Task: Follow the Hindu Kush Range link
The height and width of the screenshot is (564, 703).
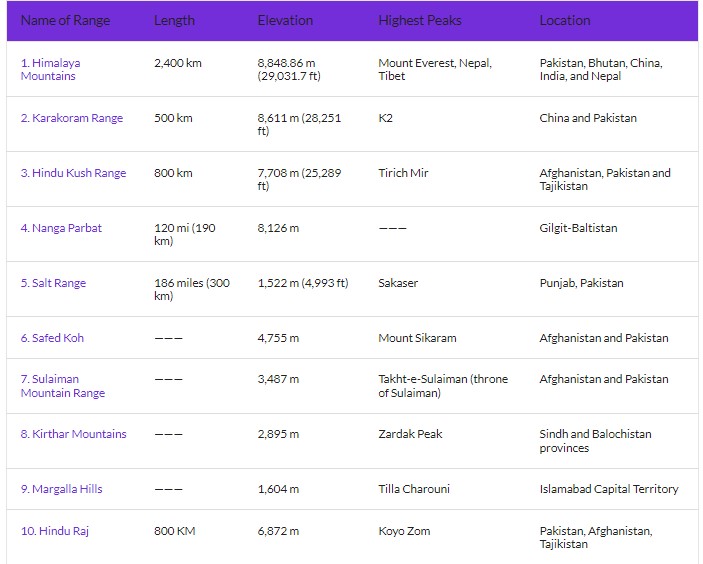Action: pos(74,173)
